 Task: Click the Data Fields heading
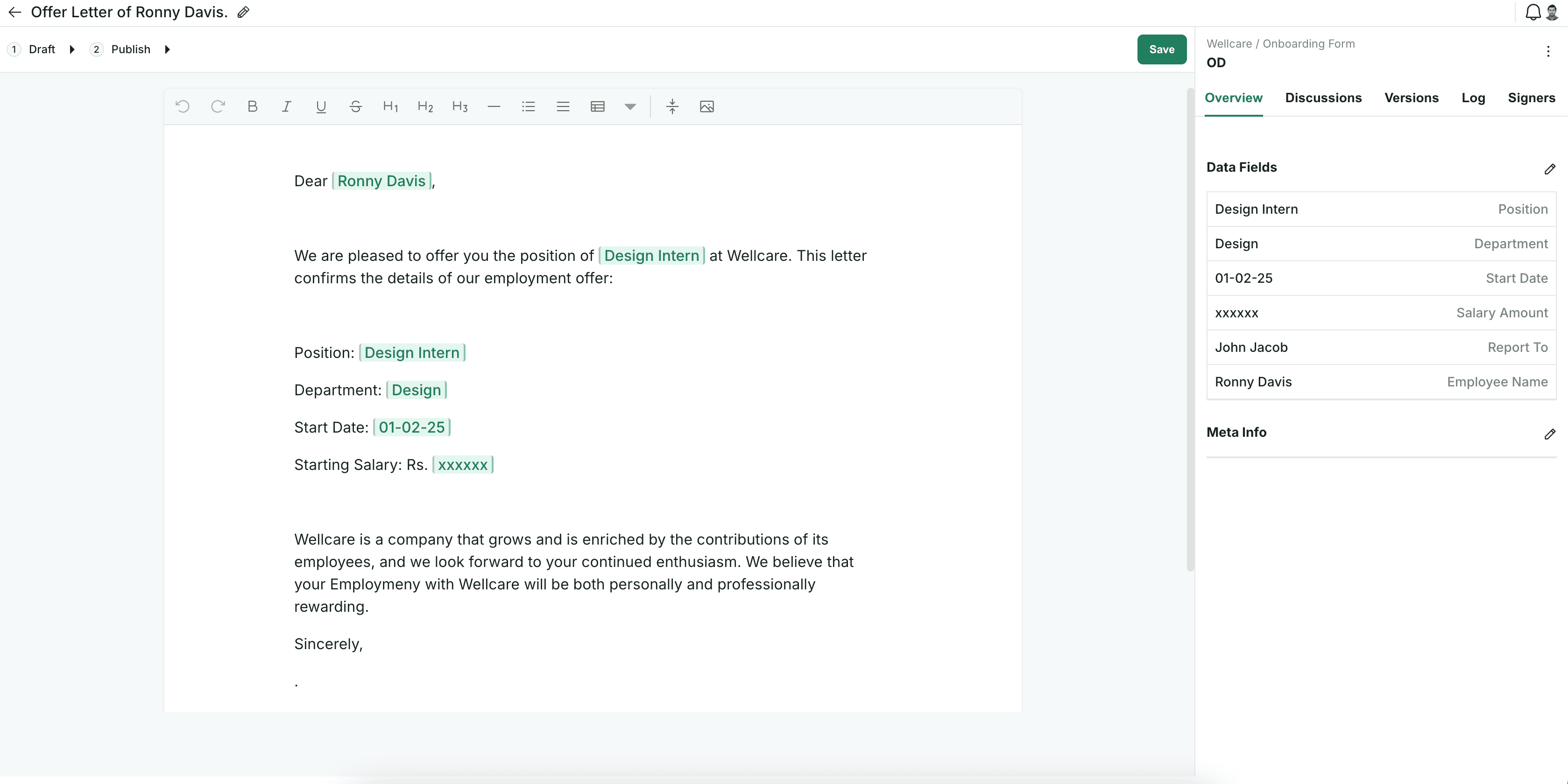tap(1241, 167)
